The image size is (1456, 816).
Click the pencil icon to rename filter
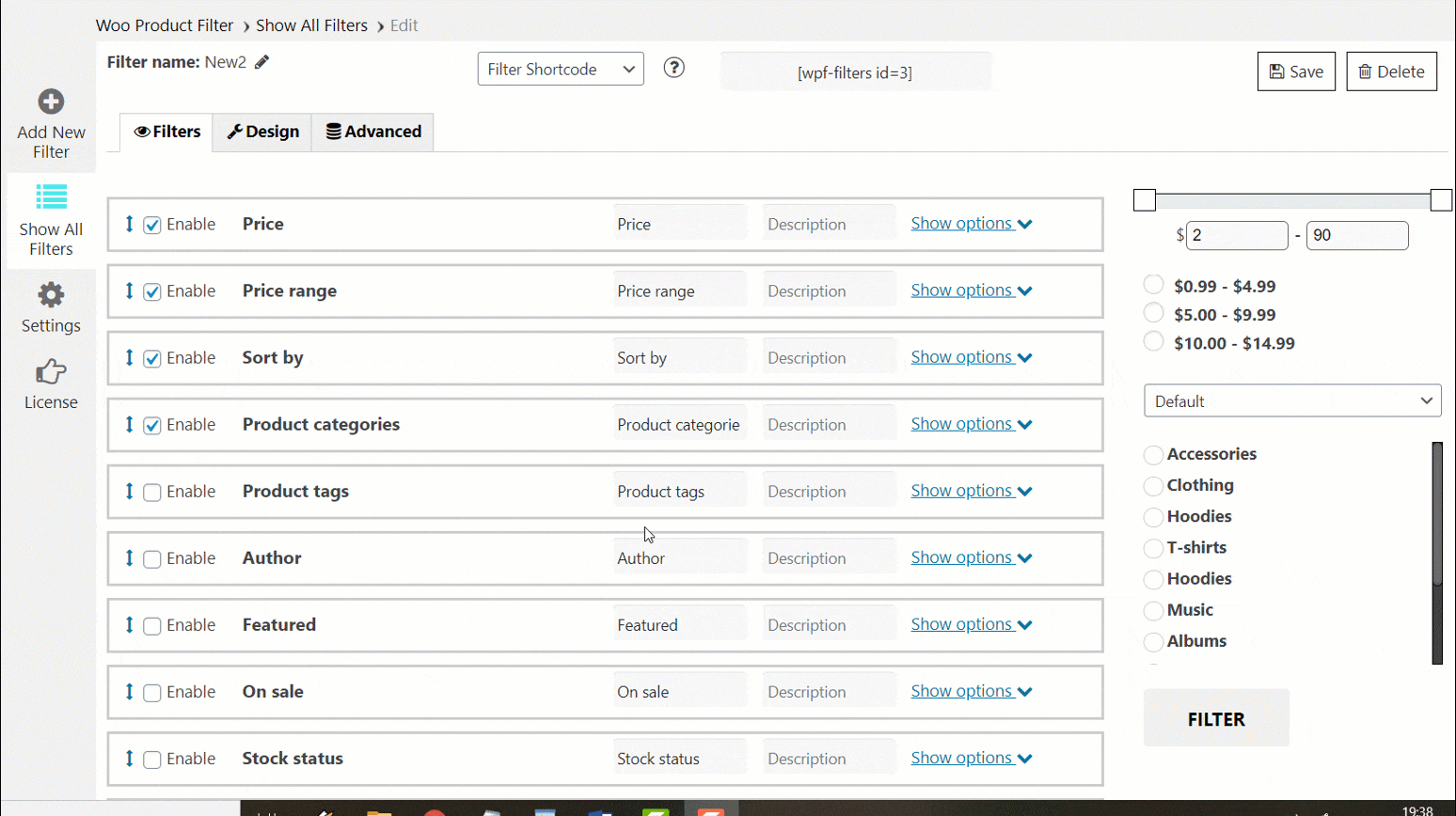point(262,62)
